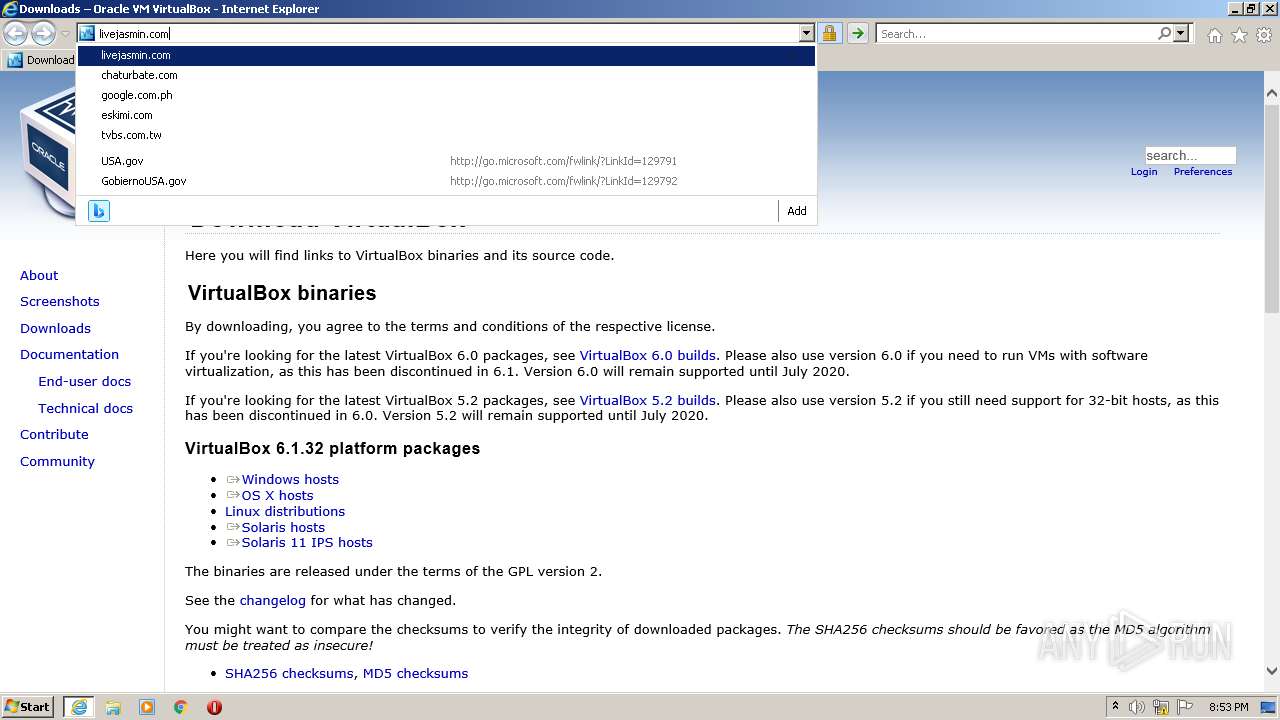Open VirtualBox 5.2 builds link
This screenshot has height=720, width=1280.
coord(647,400)
